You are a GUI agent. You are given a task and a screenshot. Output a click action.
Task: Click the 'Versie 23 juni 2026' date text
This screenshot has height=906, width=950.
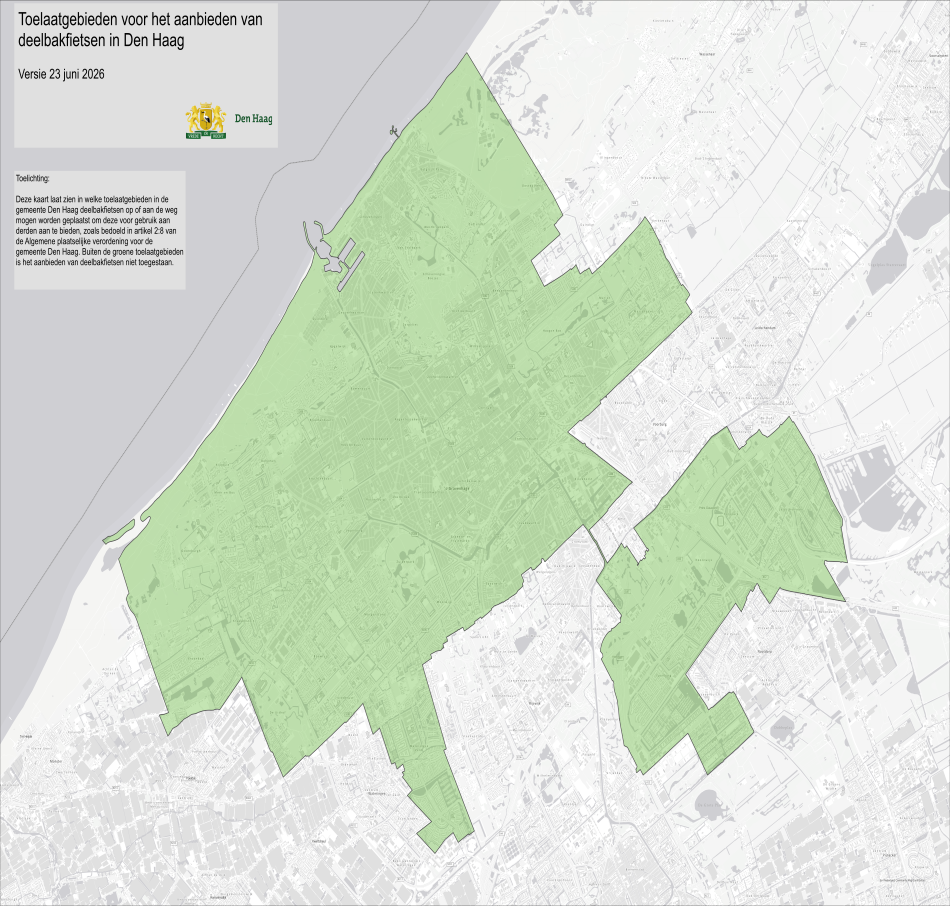(61, 74)
